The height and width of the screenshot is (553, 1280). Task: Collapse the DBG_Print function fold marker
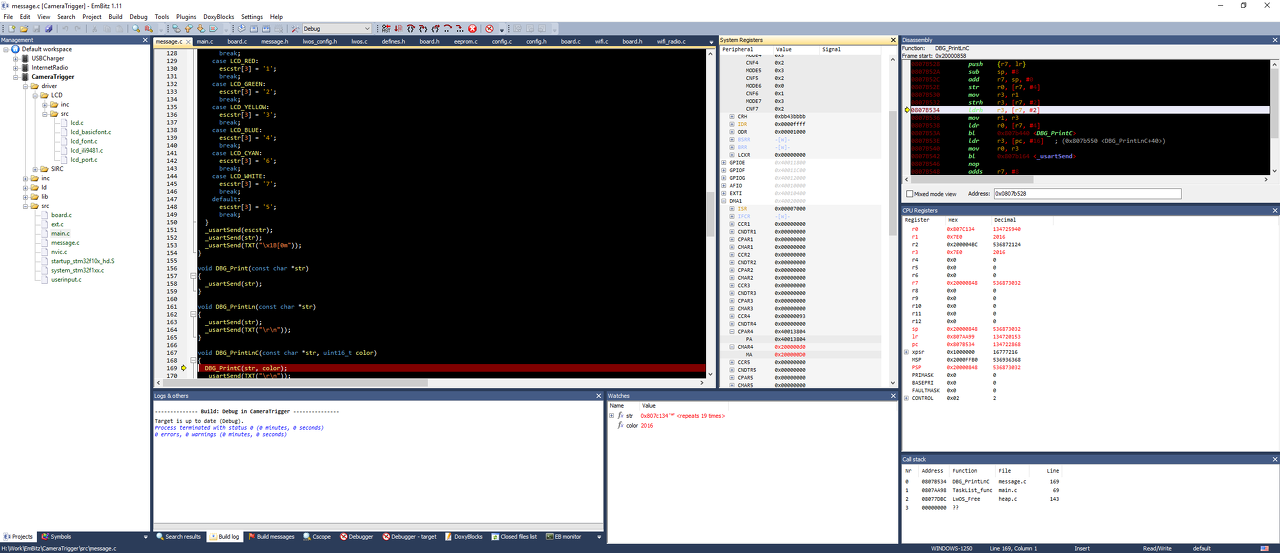[x=193, y=276]
